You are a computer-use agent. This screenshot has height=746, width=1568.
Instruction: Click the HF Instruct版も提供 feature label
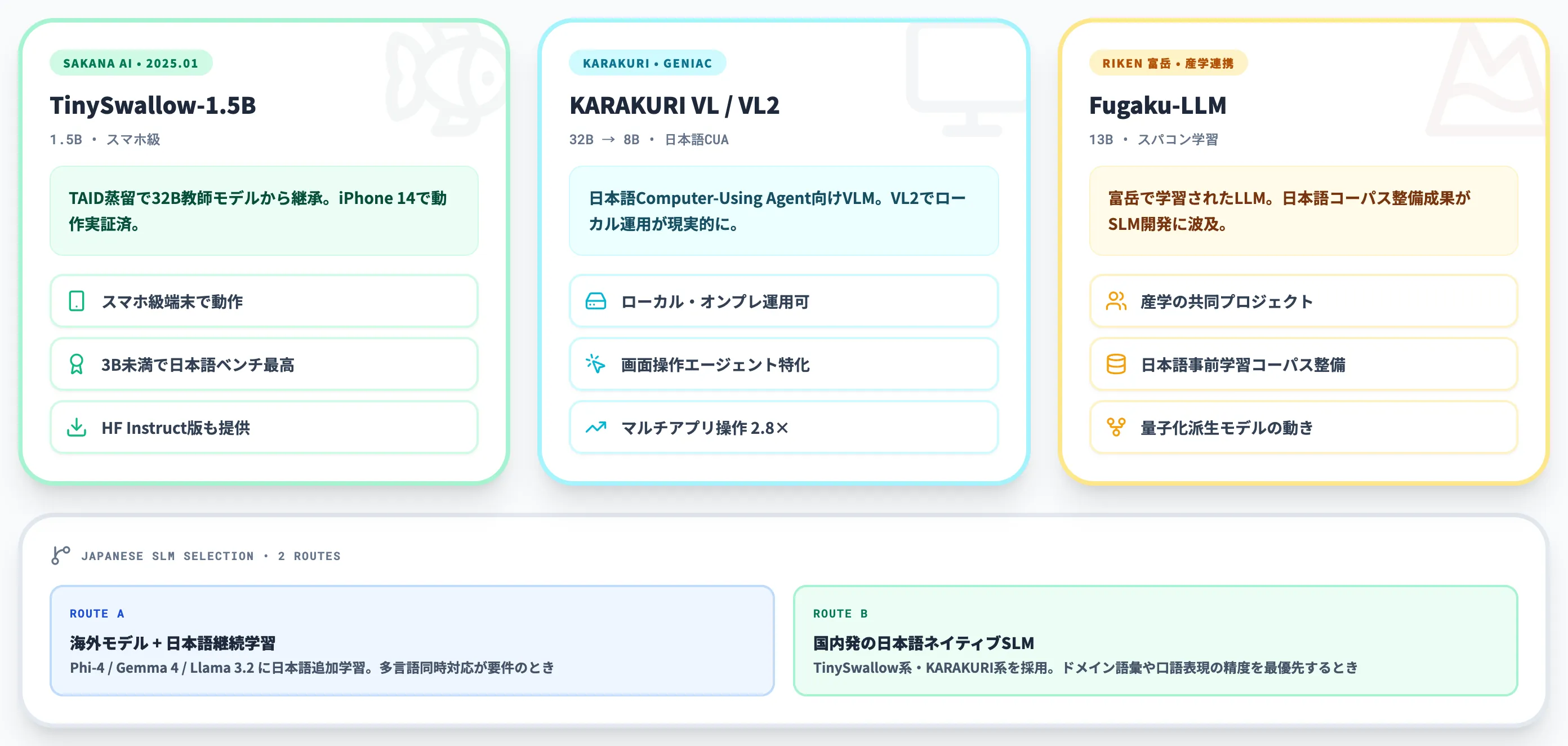coord(176,428)
